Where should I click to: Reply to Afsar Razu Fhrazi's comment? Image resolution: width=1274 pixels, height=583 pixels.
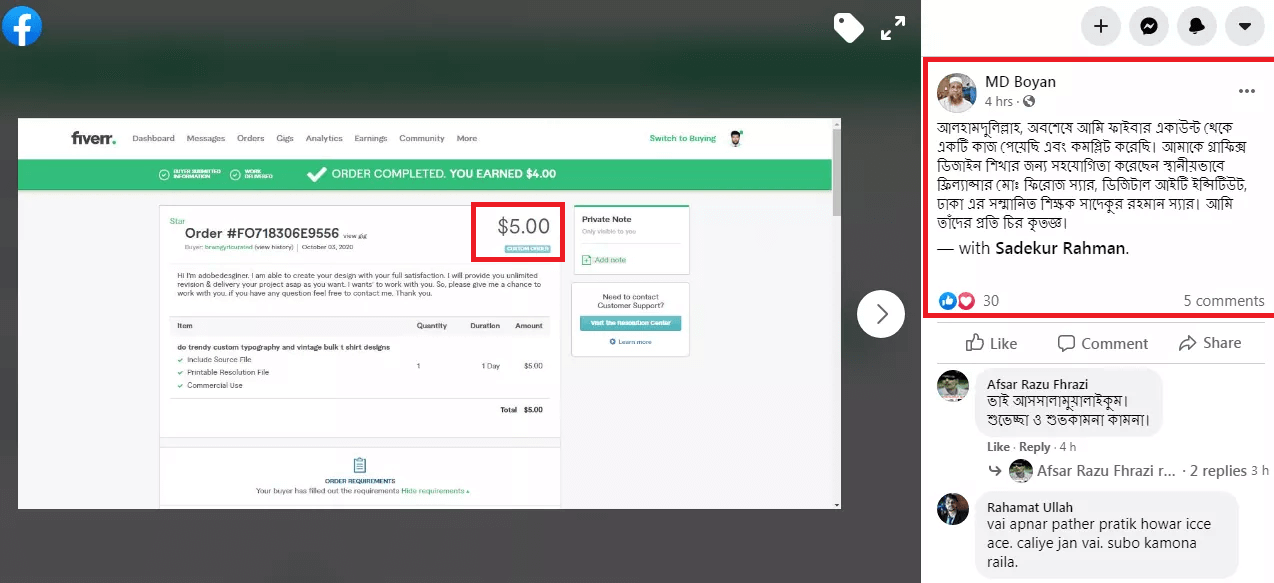[1035, 447]
